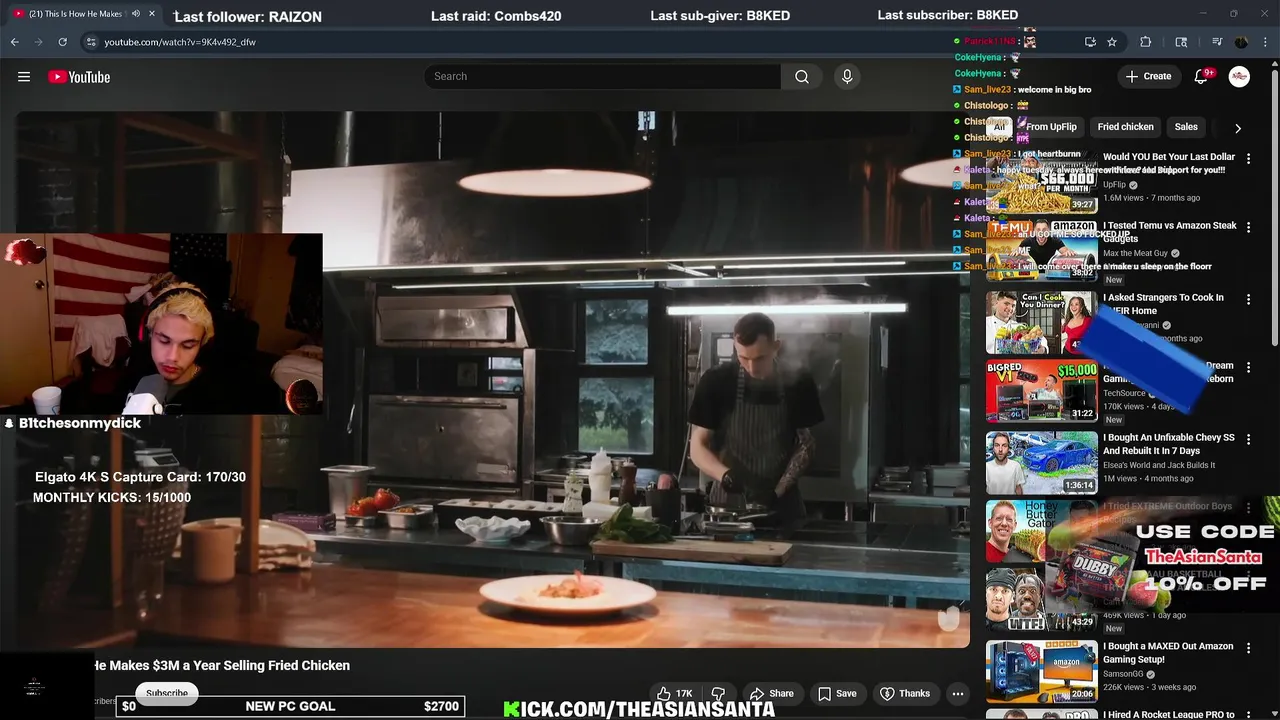Open the Chrome extensions puzzle icon
1280x720 pixels.
(x=1146, y=42)
